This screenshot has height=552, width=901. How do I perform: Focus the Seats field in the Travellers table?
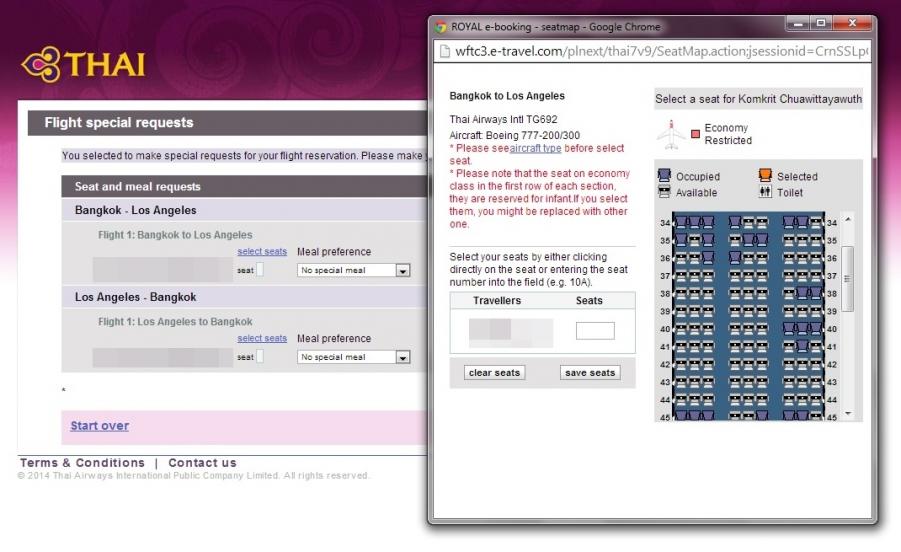595,331
